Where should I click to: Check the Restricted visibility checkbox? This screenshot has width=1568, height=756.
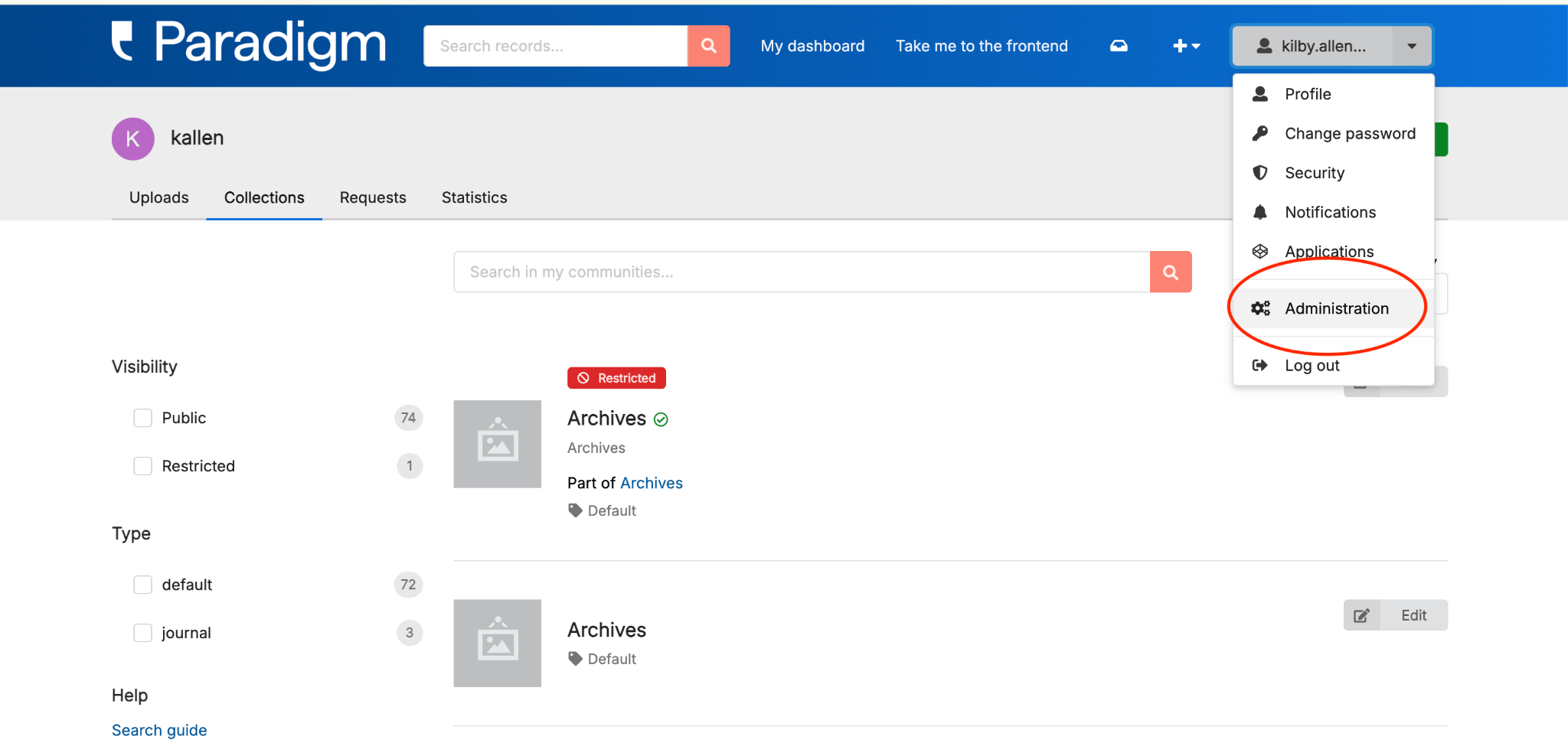(143, 466)
